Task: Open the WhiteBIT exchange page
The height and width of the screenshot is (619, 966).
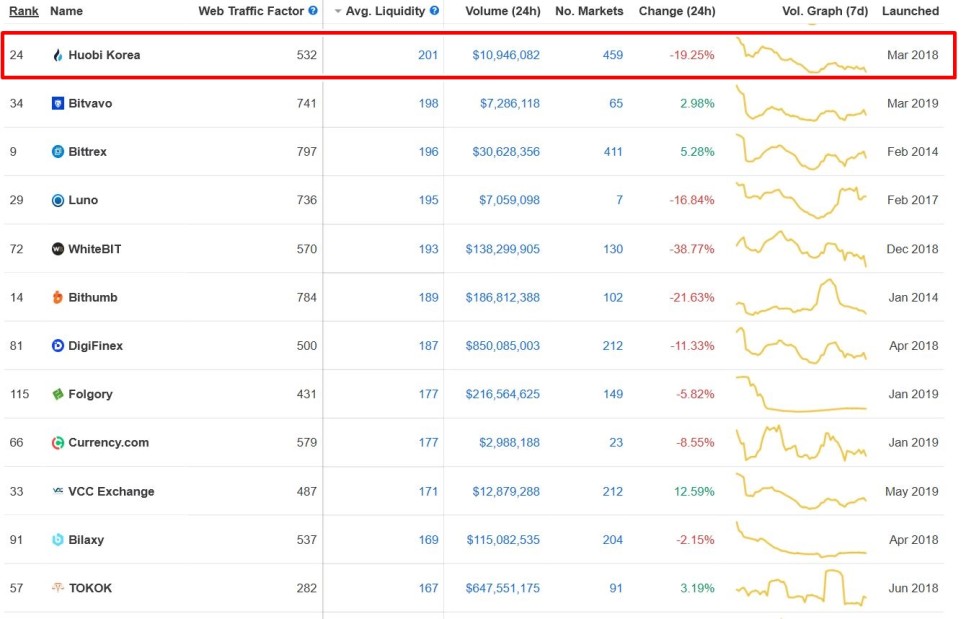Action: tap(95, 249)
